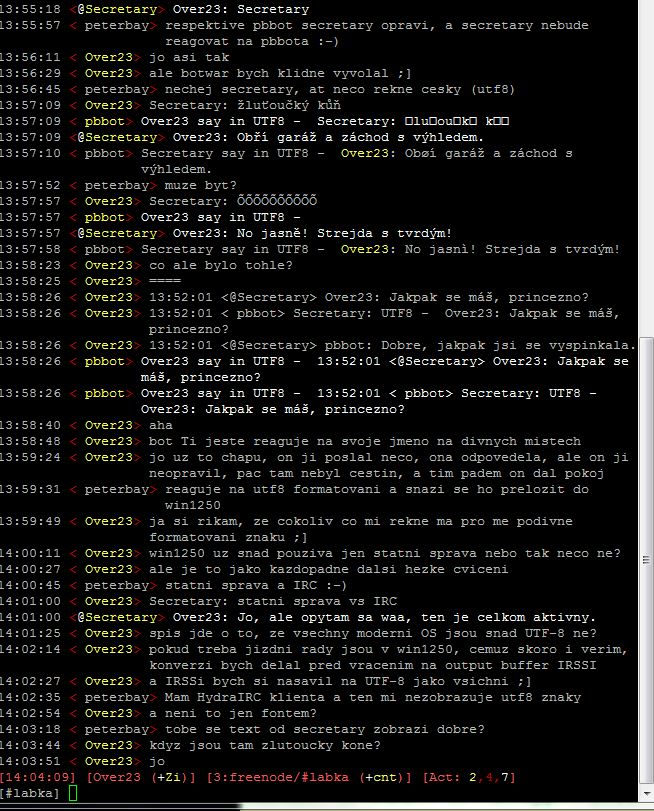Click the vertical scrollbar thumb
654x811 pixels.
645,560
